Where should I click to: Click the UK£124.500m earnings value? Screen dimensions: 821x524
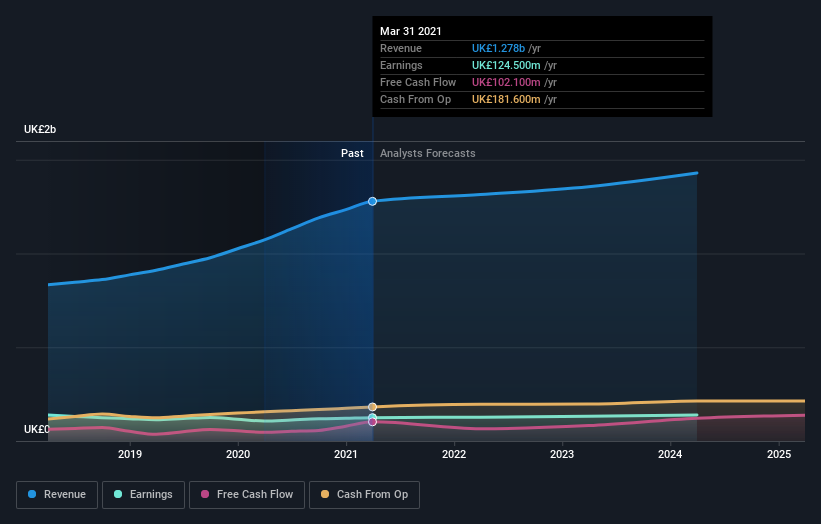tap(506, 65)
